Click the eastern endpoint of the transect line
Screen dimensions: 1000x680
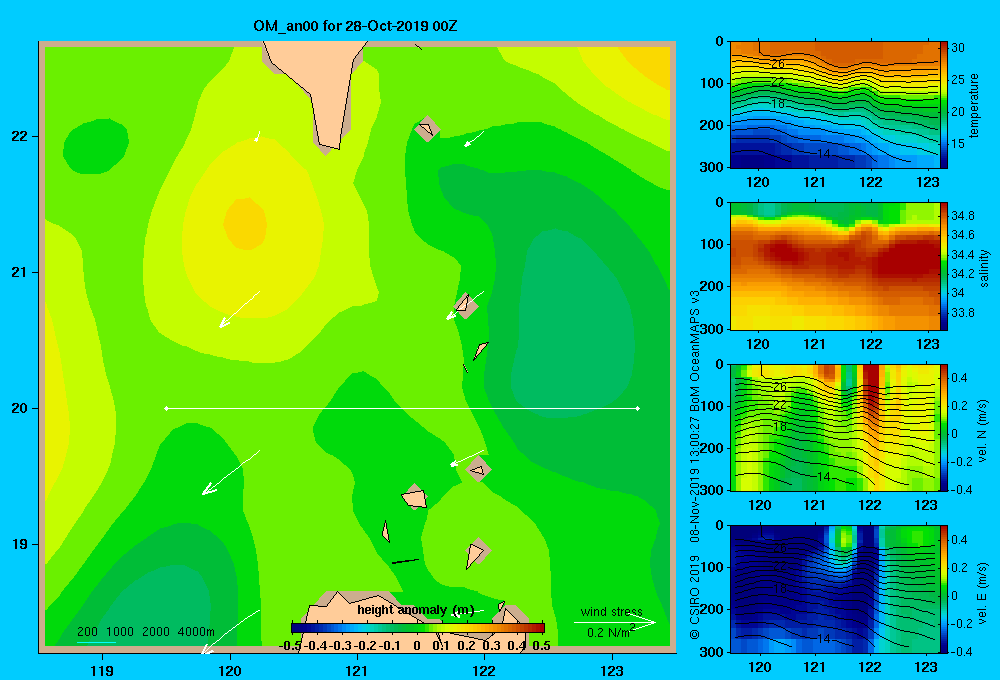[x=638, y=408]
